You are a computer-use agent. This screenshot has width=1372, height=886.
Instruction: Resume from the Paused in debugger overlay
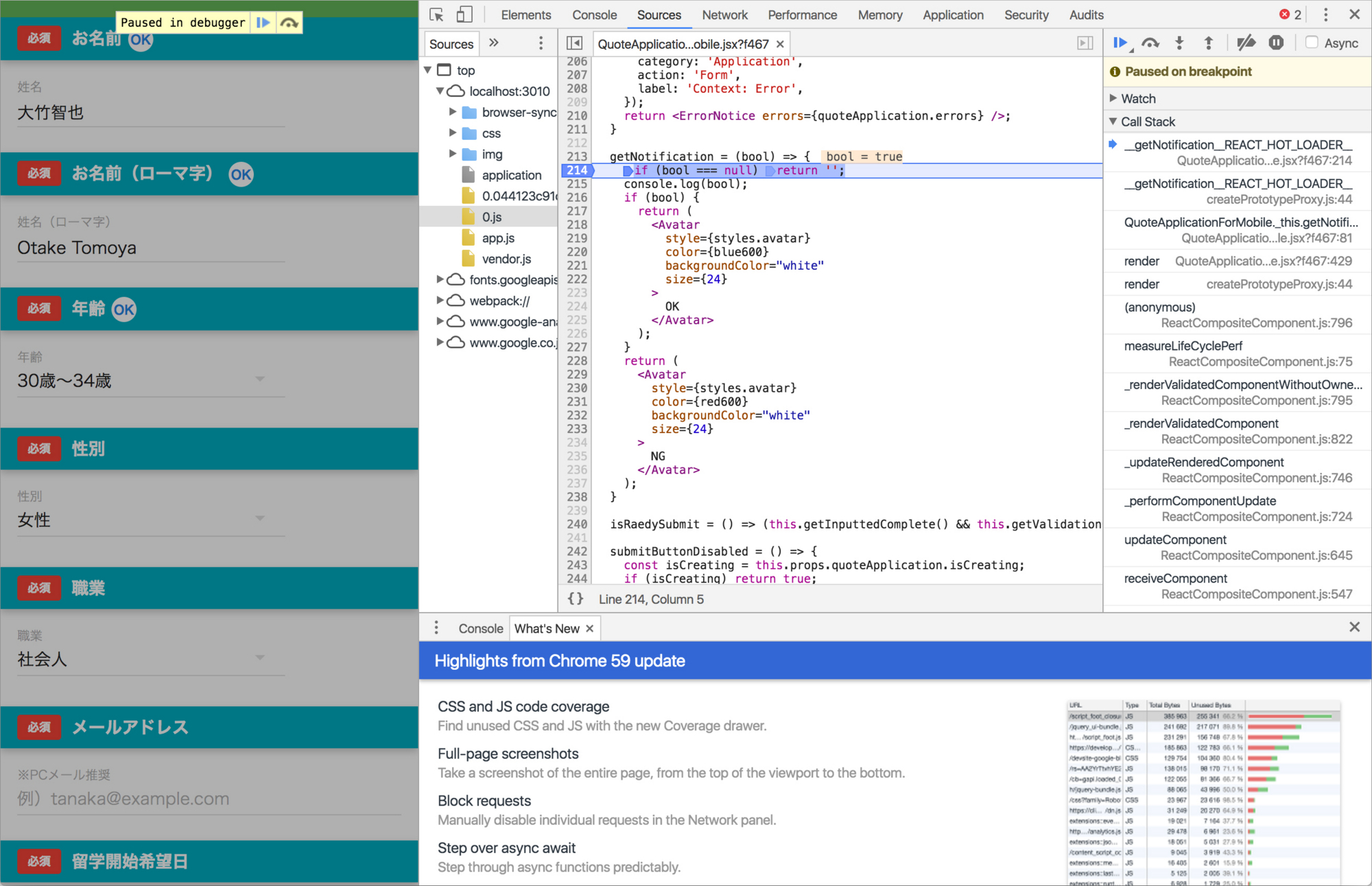coord(263,23)
